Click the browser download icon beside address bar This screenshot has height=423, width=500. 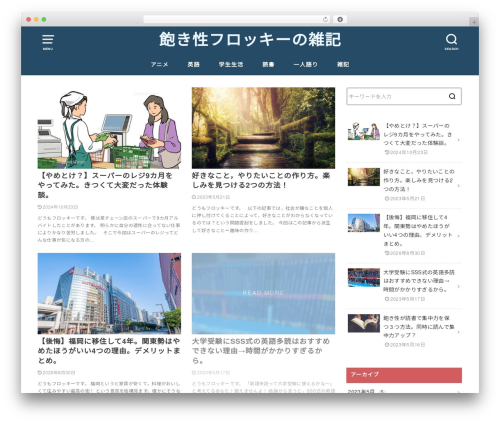pyautogui.click(x=340, y=20)
